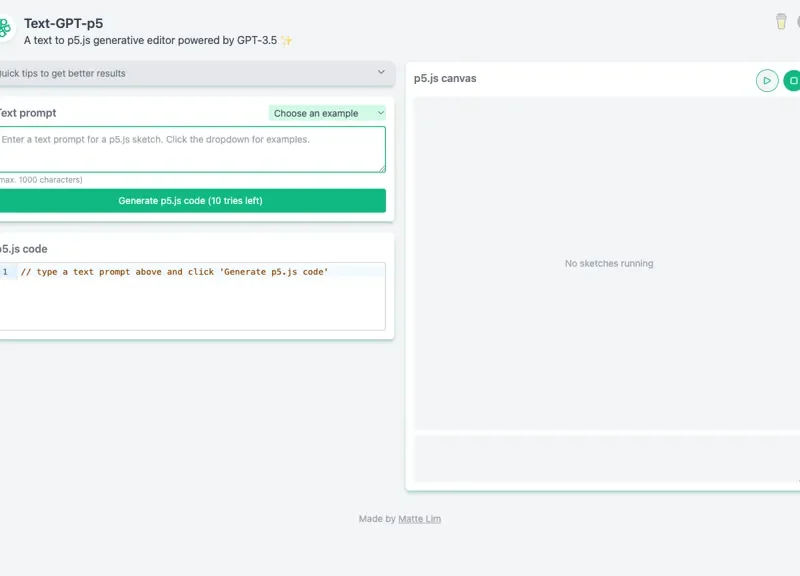Click the 'No sketches running' message
Viewport: 800px width, 576px height.
(609, 263)
